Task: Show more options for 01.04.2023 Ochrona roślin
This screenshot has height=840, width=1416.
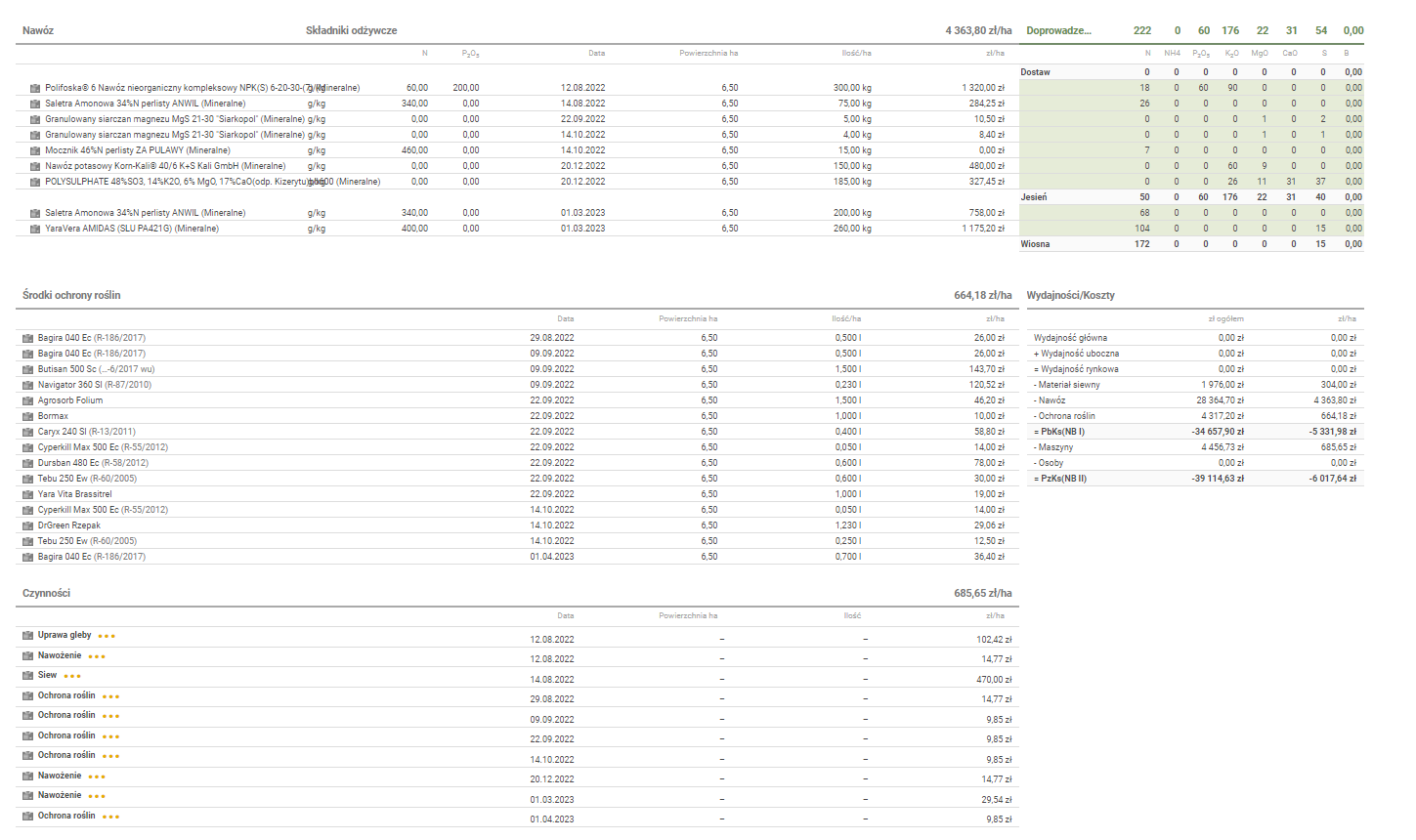Action: tap(110, 817)
